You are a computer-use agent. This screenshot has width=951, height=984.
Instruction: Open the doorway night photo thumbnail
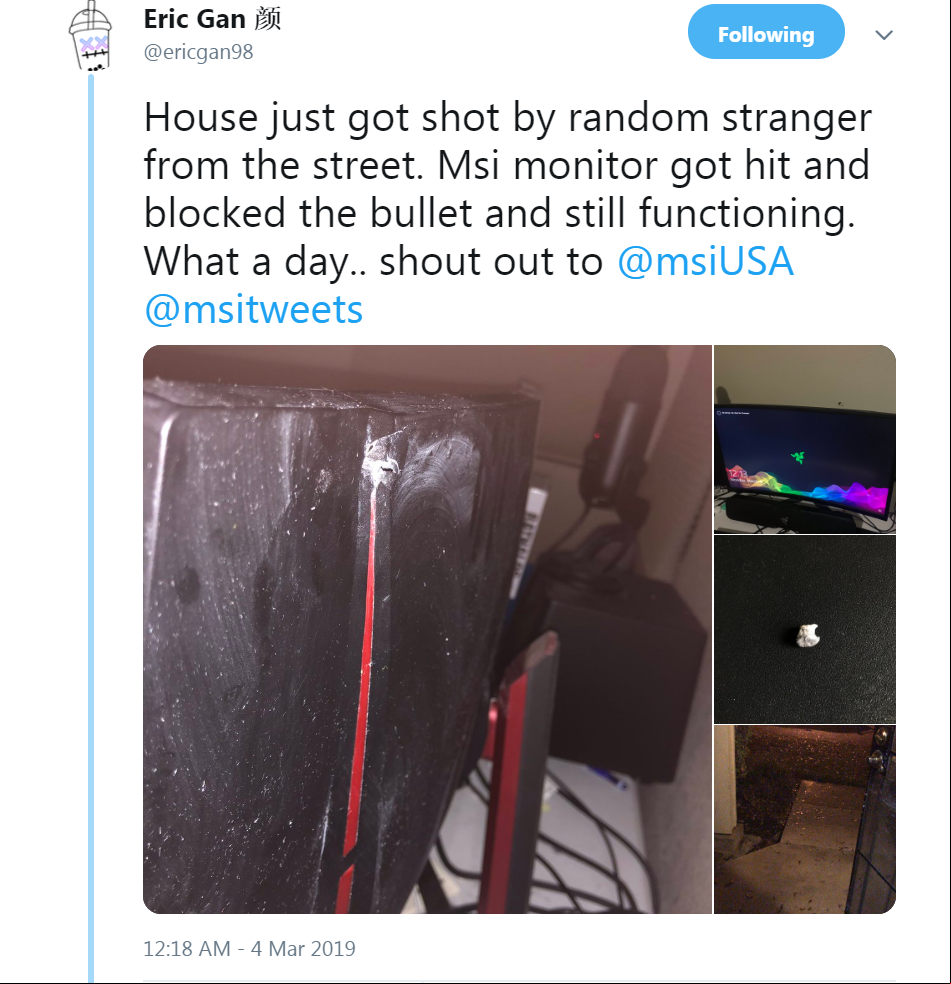(x=805, y=820)
